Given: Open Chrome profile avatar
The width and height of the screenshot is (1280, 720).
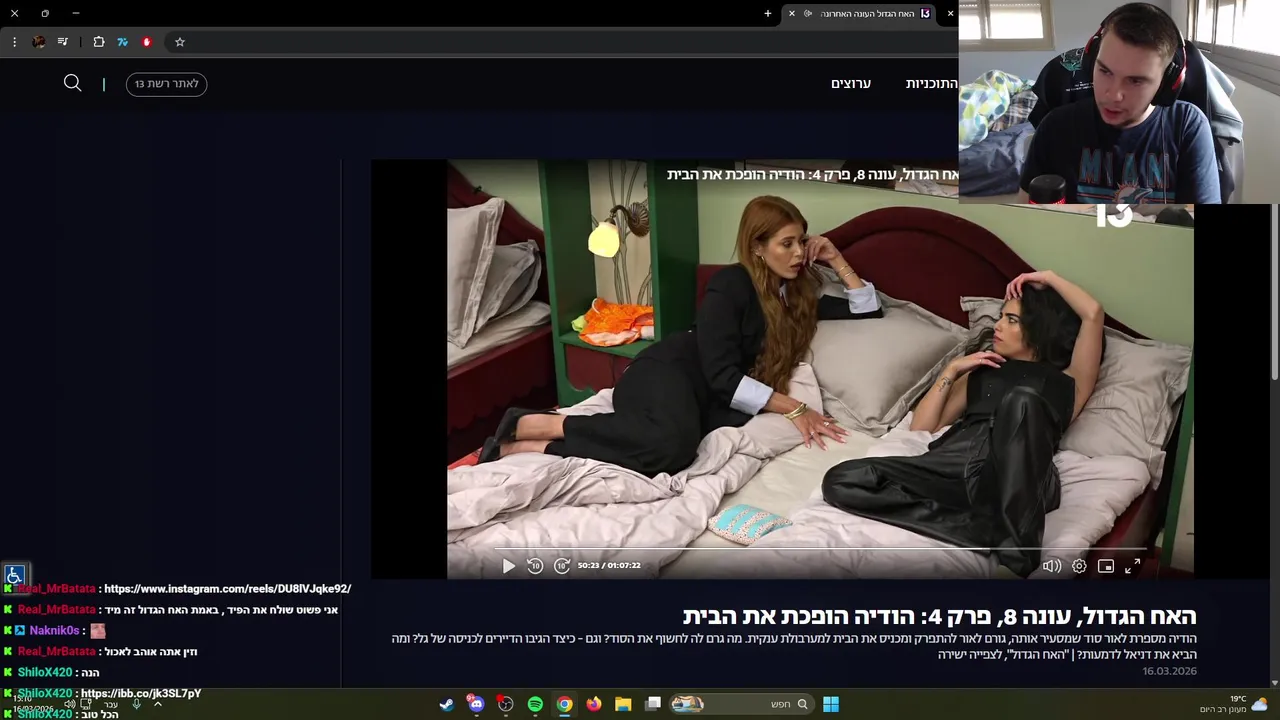Looking at the screenshot, I should (38, 42).
